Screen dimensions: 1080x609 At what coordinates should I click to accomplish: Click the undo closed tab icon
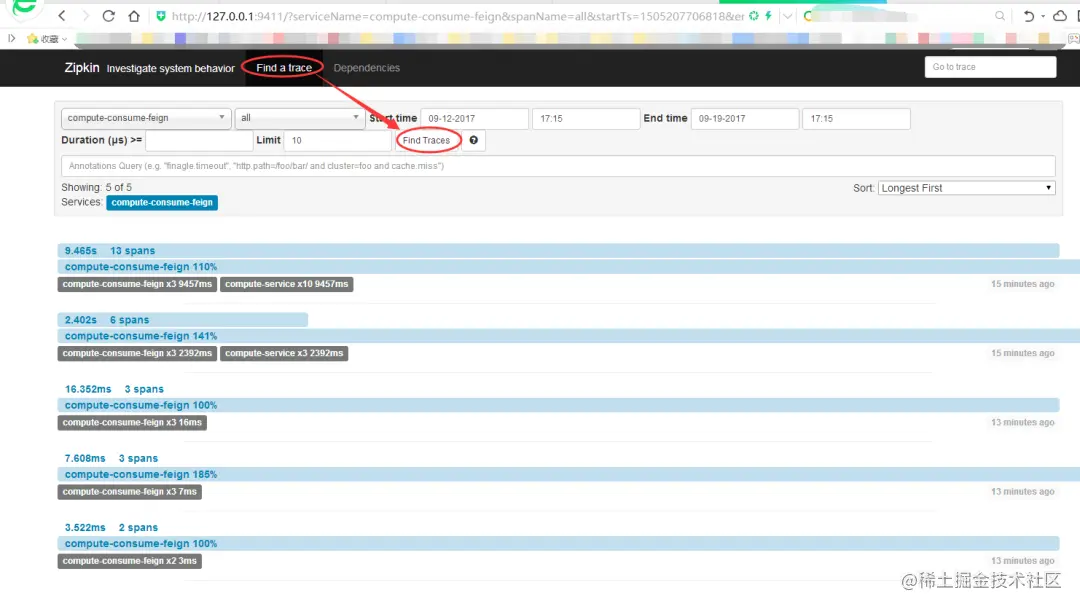click(1028, 16)
